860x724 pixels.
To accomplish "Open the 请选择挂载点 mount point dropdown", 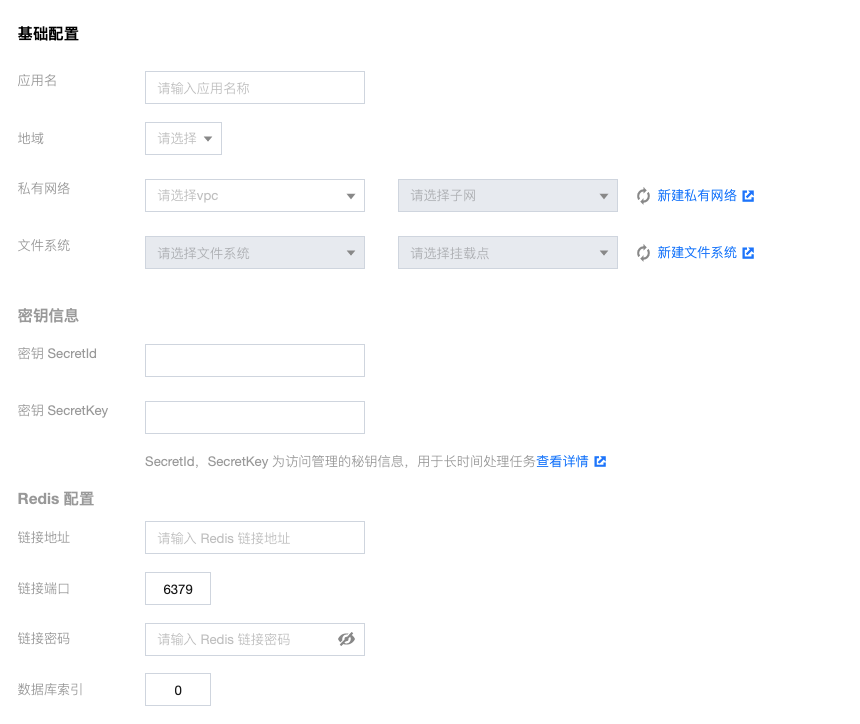I will (x=507, y=252).
